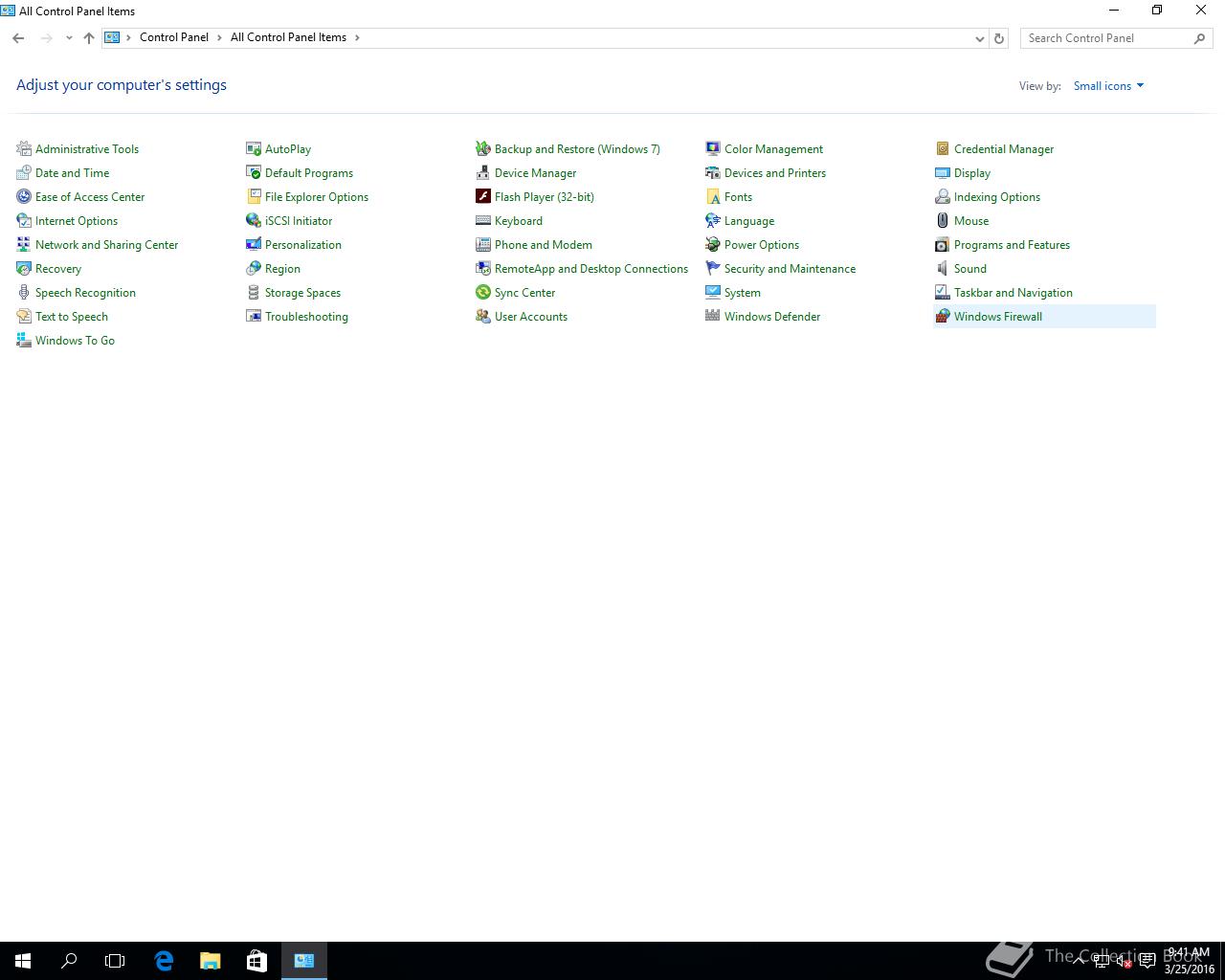Viewport: 1225px width, 980px height.
Task: Open the User Accounts icon
Action: point(483,316)
